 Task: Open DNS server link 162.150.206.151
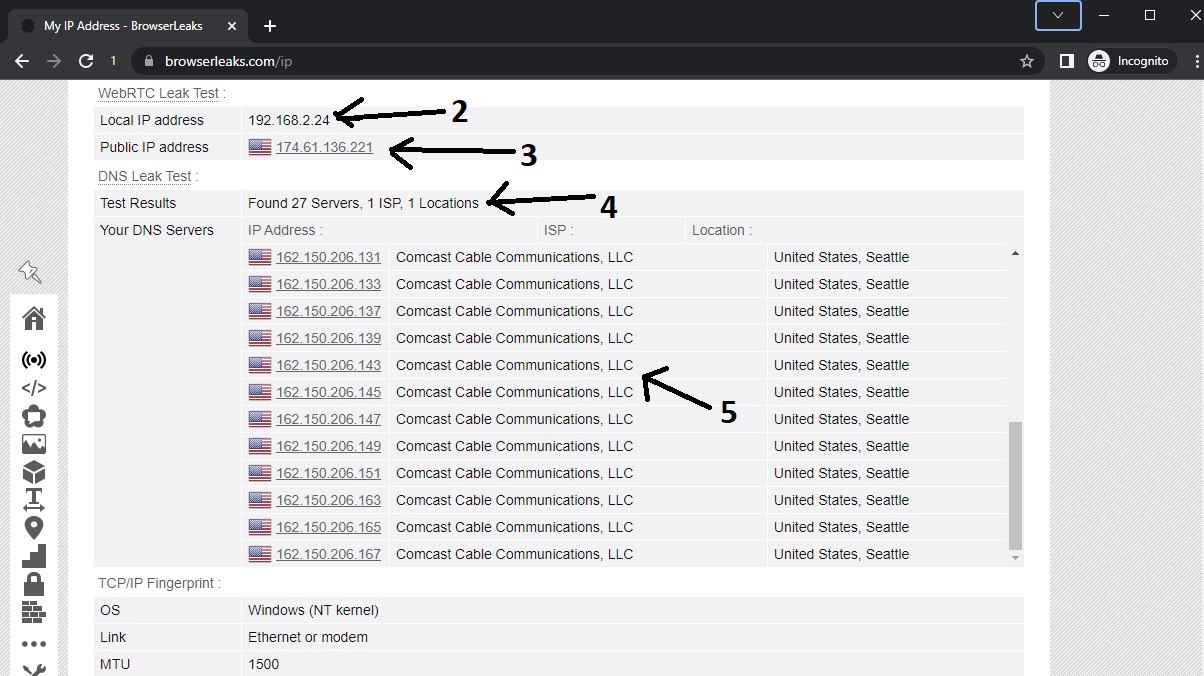click(x=328, y=473)
